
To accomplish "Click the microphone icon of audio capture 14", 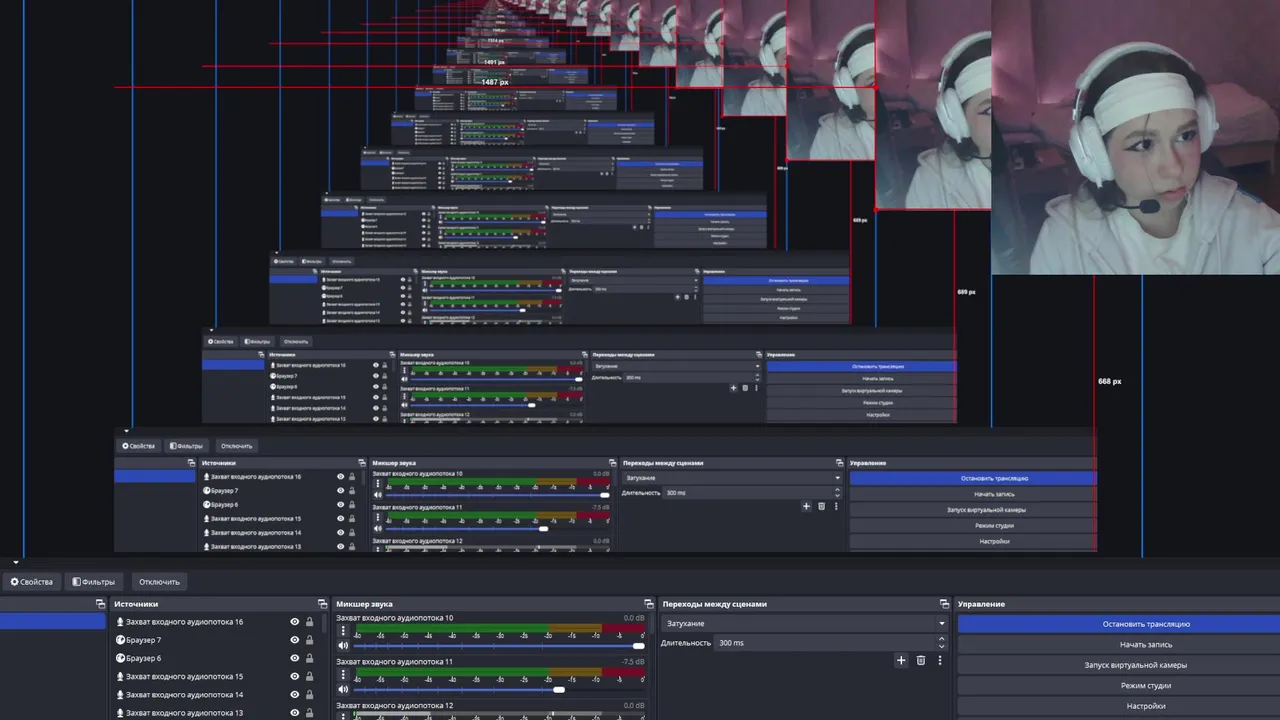I will [121, 695].
